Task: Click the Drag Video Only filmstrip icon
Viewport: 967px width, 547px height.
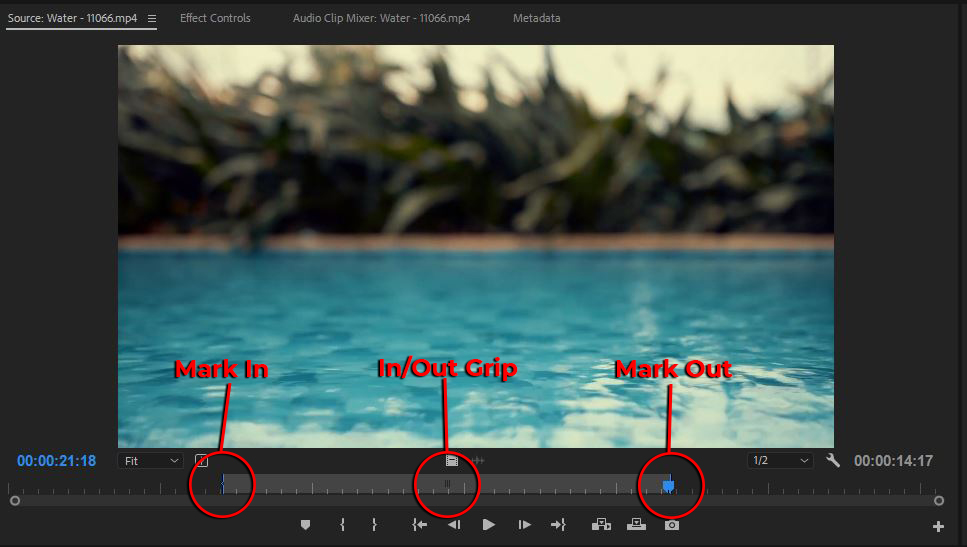Action: click(452, 461)
